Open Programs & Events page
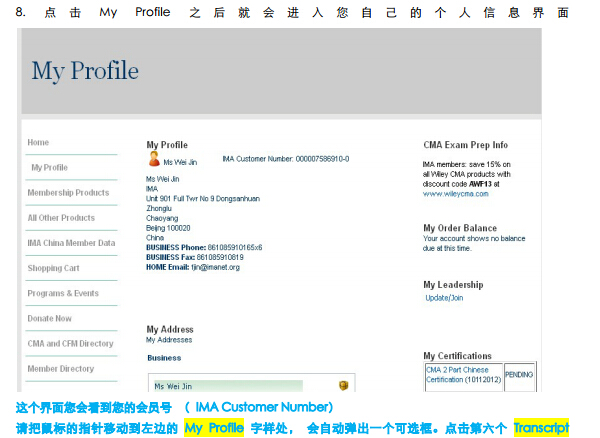600x438 pixels. pos(63,293)
